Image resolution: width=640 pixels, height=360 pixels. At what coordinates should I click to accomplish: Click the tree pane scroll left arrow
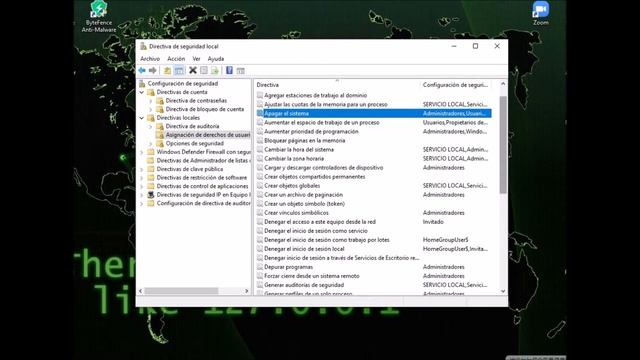tap(141, 291)
